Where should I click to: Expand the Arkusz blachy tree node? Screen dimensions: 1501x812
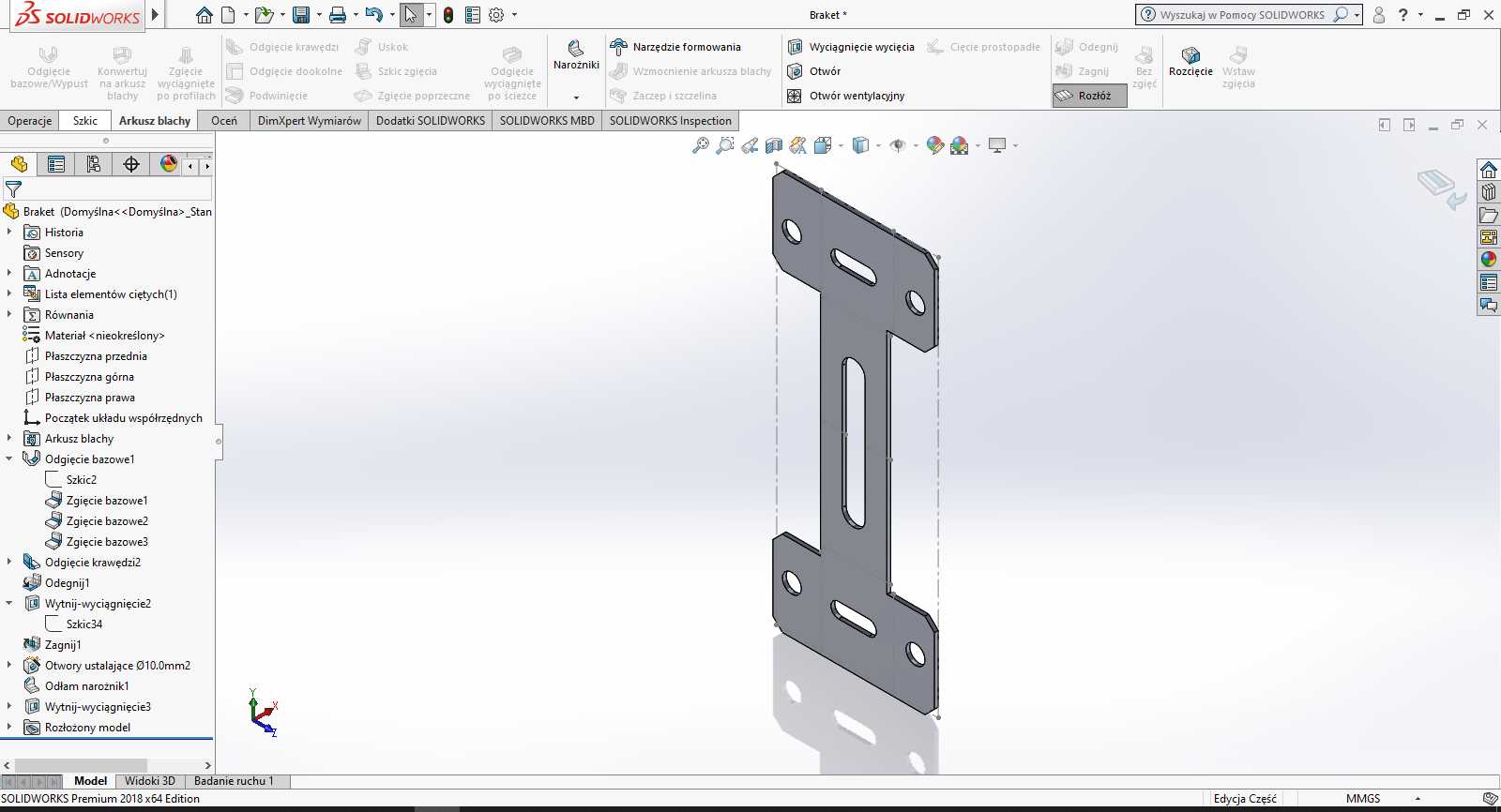click(9, 438)
